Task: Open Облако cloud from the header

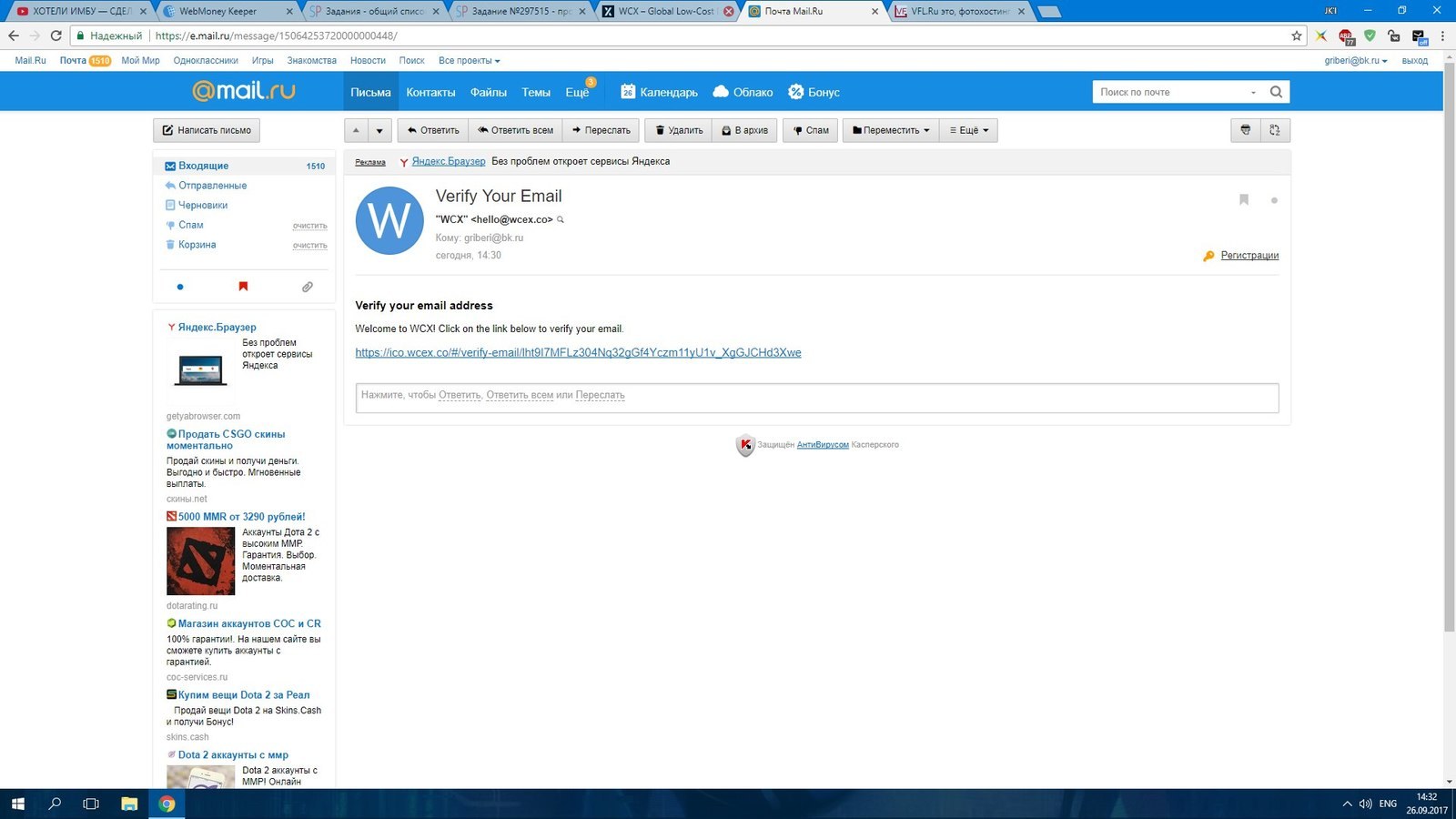Action: 743,92
